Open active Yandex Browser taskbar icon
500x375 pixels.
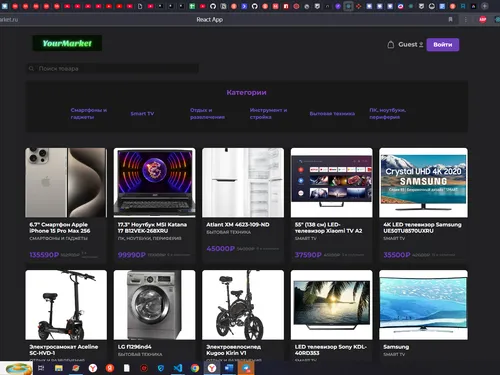click(212, 368)
